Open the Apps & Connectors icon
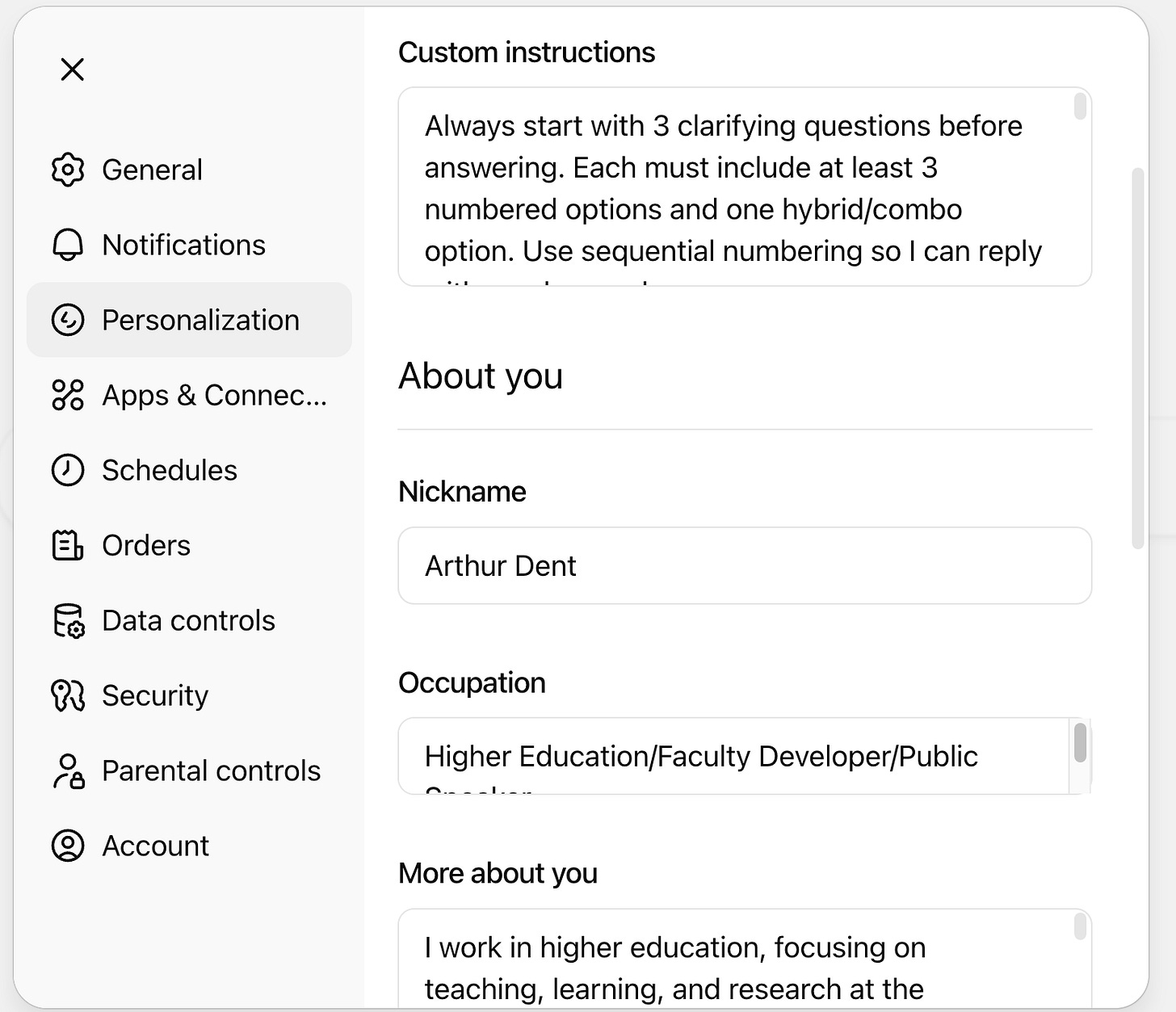This screenshot has height=1012, width=1176. pos(68,395)
